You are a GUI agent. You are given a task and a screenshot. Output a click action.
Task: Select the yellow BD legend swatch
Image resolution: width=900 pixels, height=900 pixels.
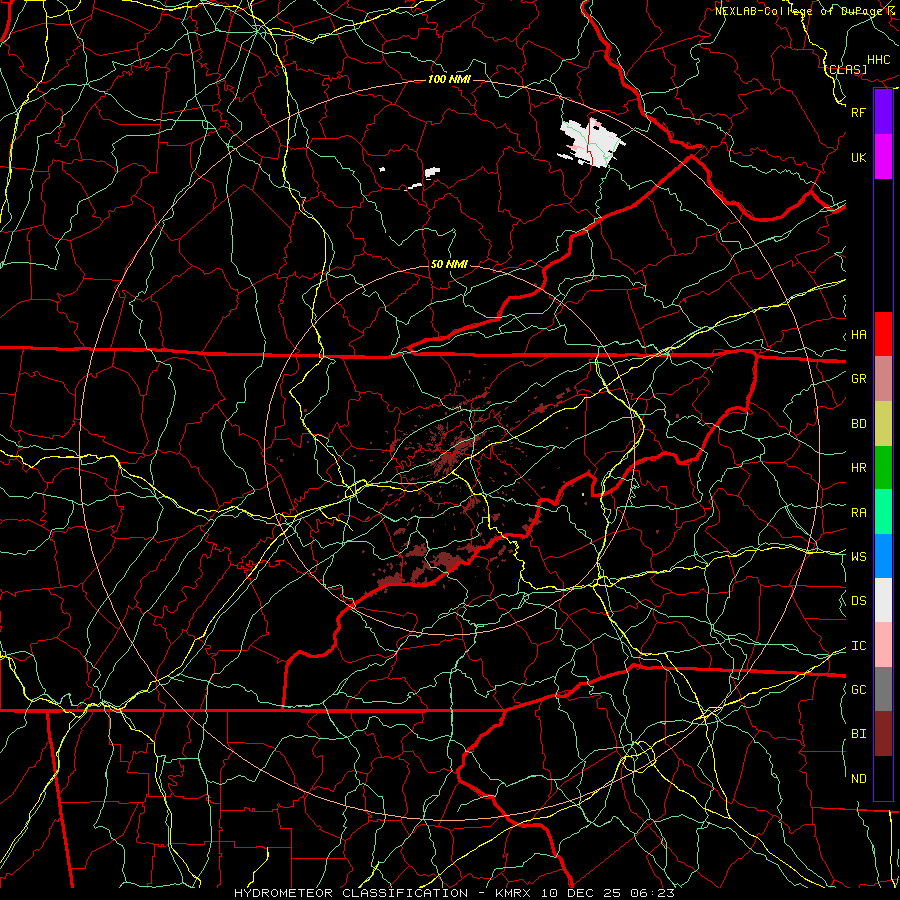coord(883,424)
